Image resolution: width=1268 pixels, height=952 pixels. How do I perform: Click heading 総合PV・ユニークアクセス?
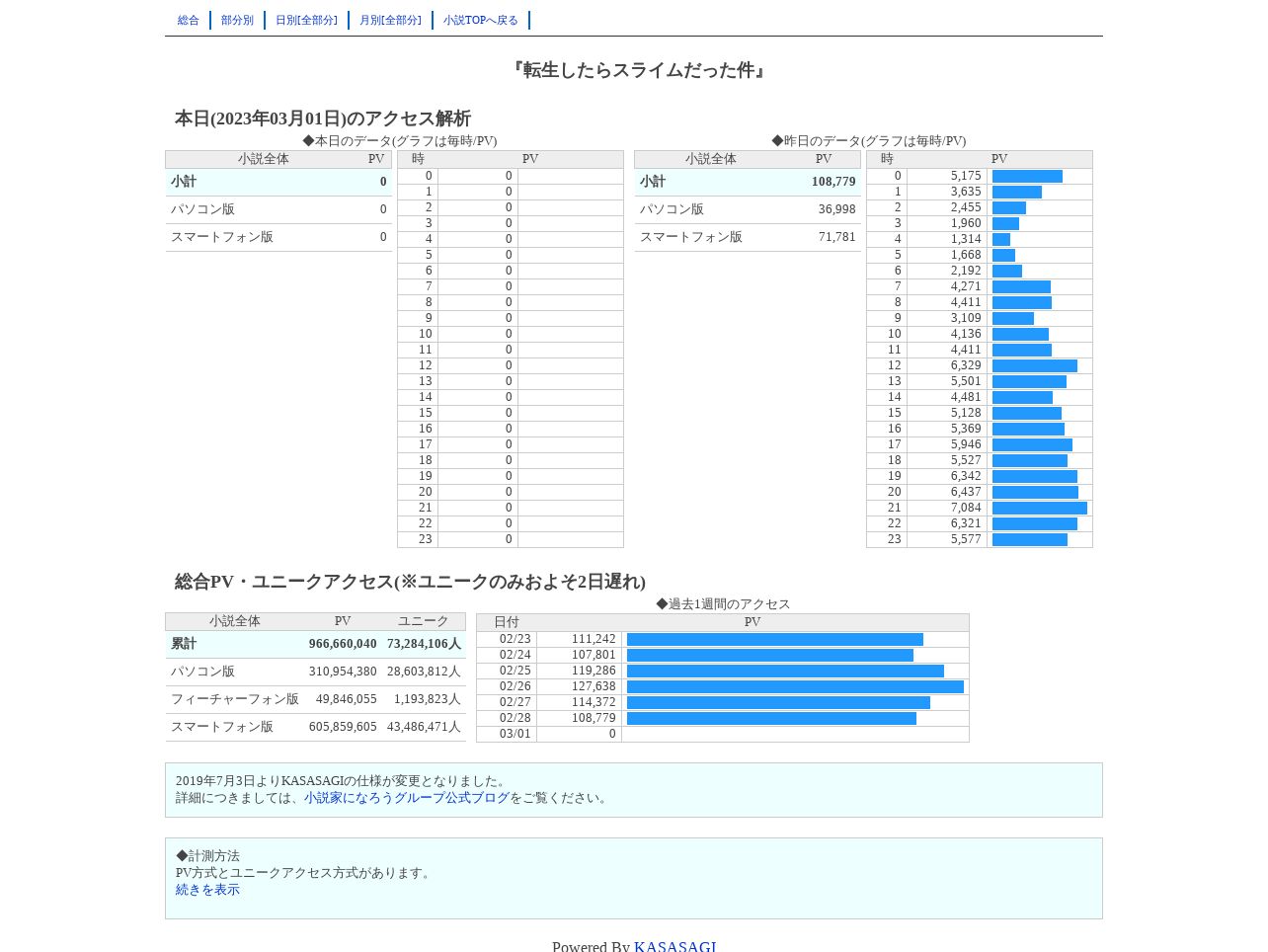click(x=410, y=582)
